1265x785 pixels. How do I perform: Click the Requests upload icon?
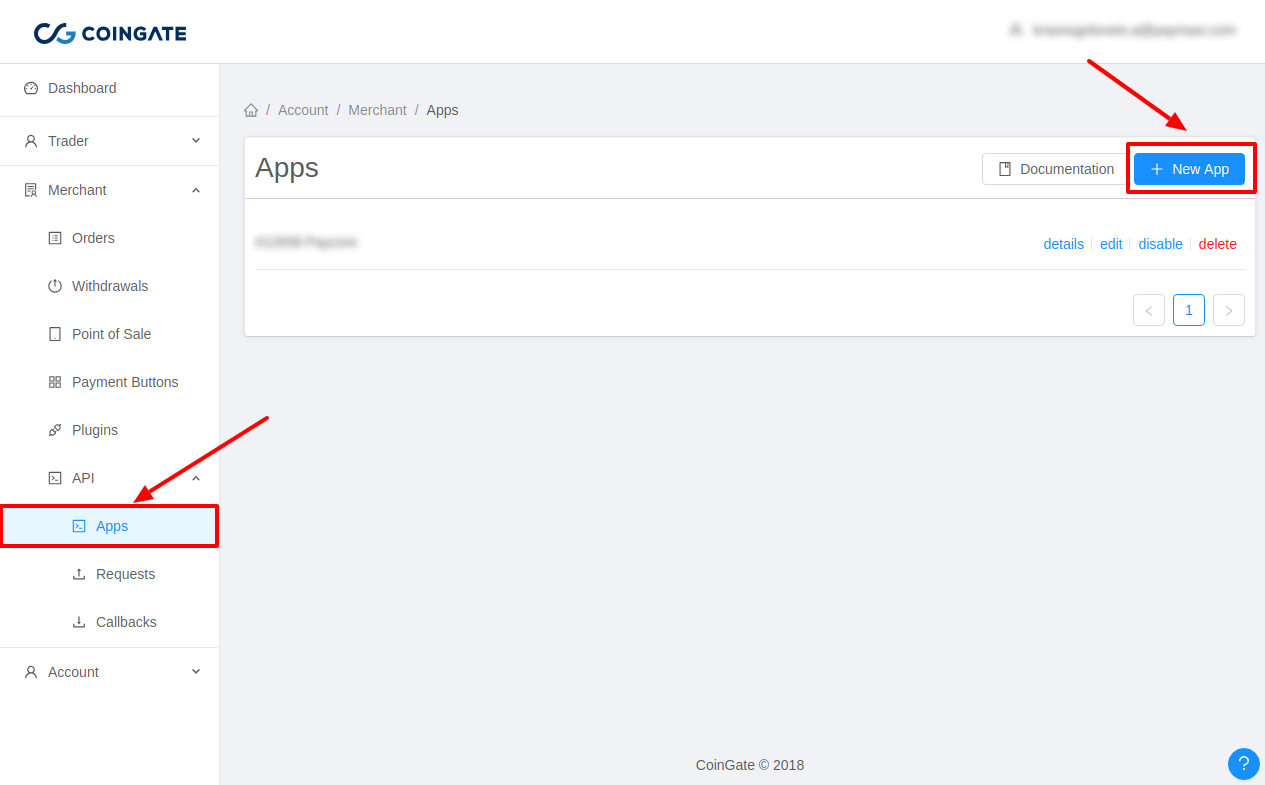coord(79,574)
